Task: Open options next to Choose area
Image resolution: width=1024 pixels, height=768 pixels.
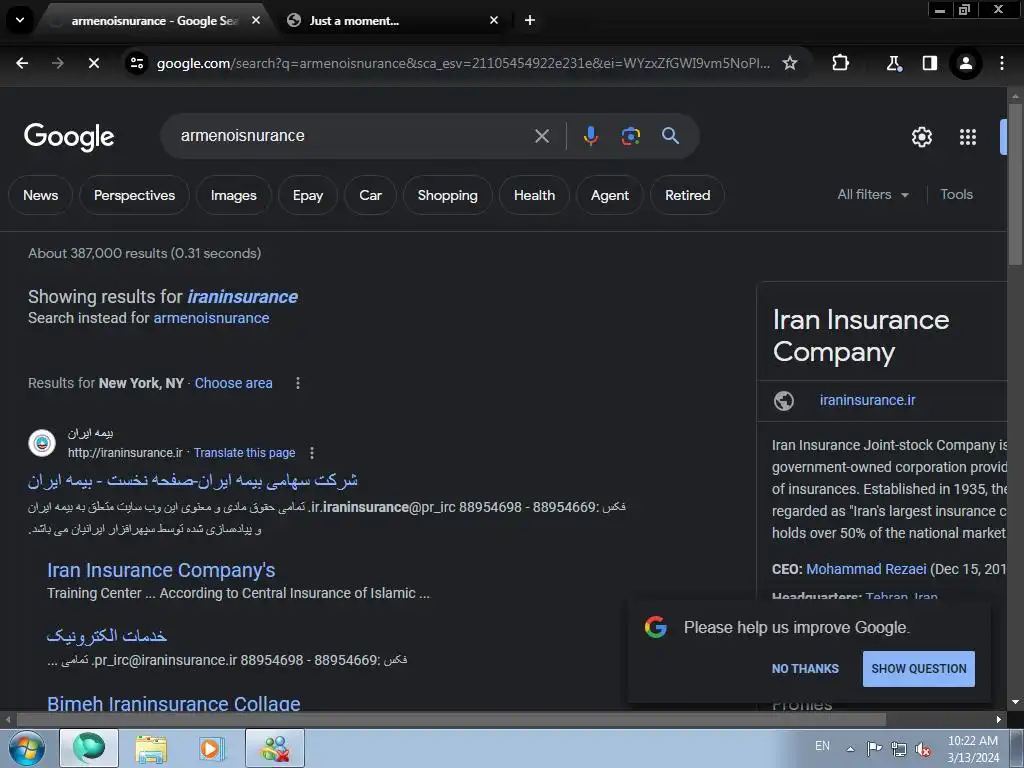Action: [298, 383]
